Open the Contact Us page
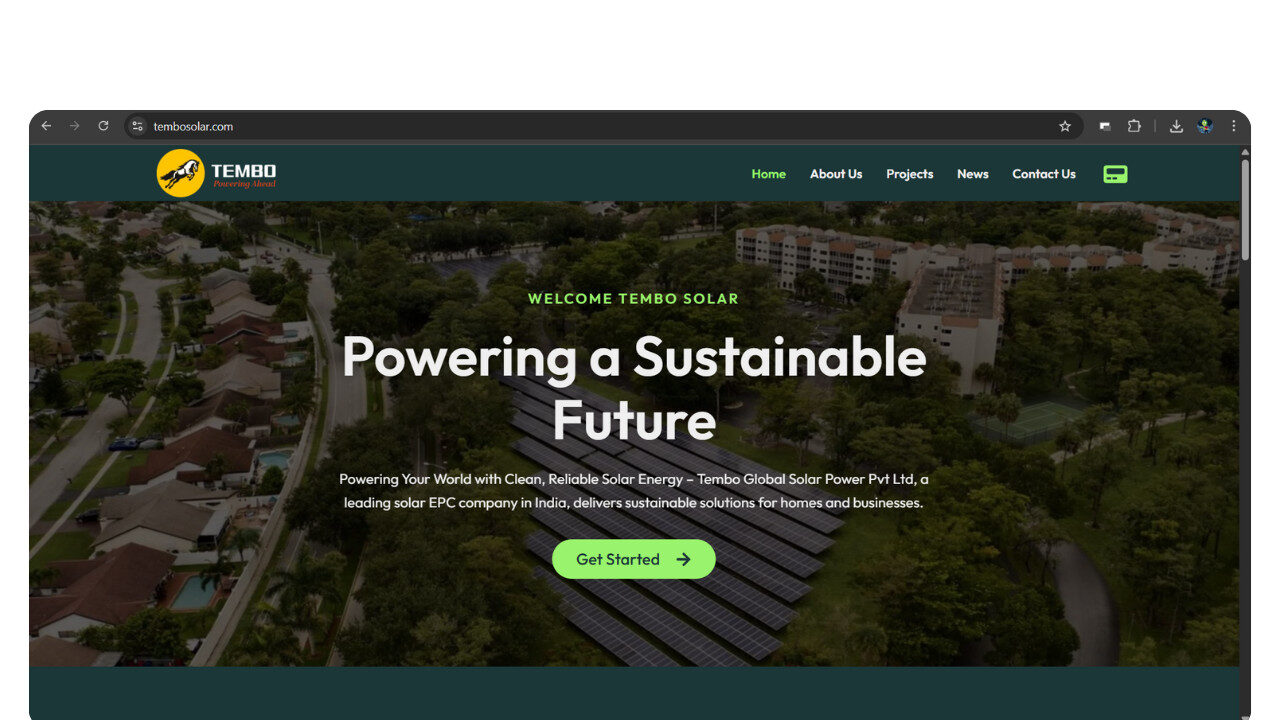This screenshot has height=720, width=1280. coord(1044,174)
